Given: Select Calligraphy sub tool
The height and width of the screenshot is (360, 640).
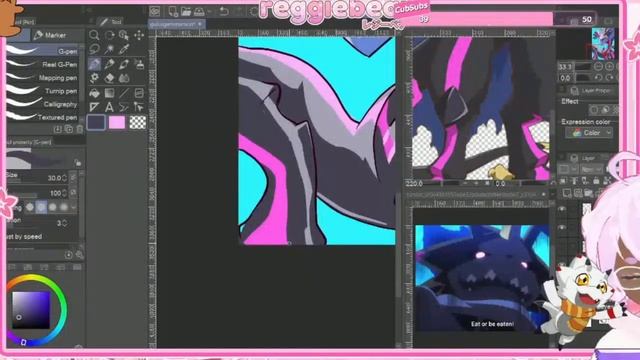Looking at the screenshot, I should coord(42,104).
